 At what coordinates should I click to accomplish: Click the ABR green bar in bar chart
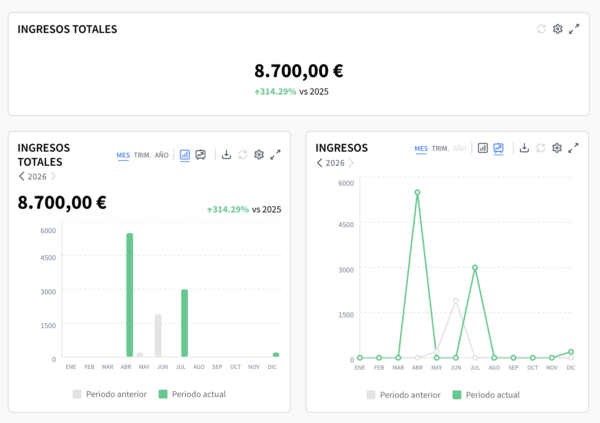pos(129,294)
